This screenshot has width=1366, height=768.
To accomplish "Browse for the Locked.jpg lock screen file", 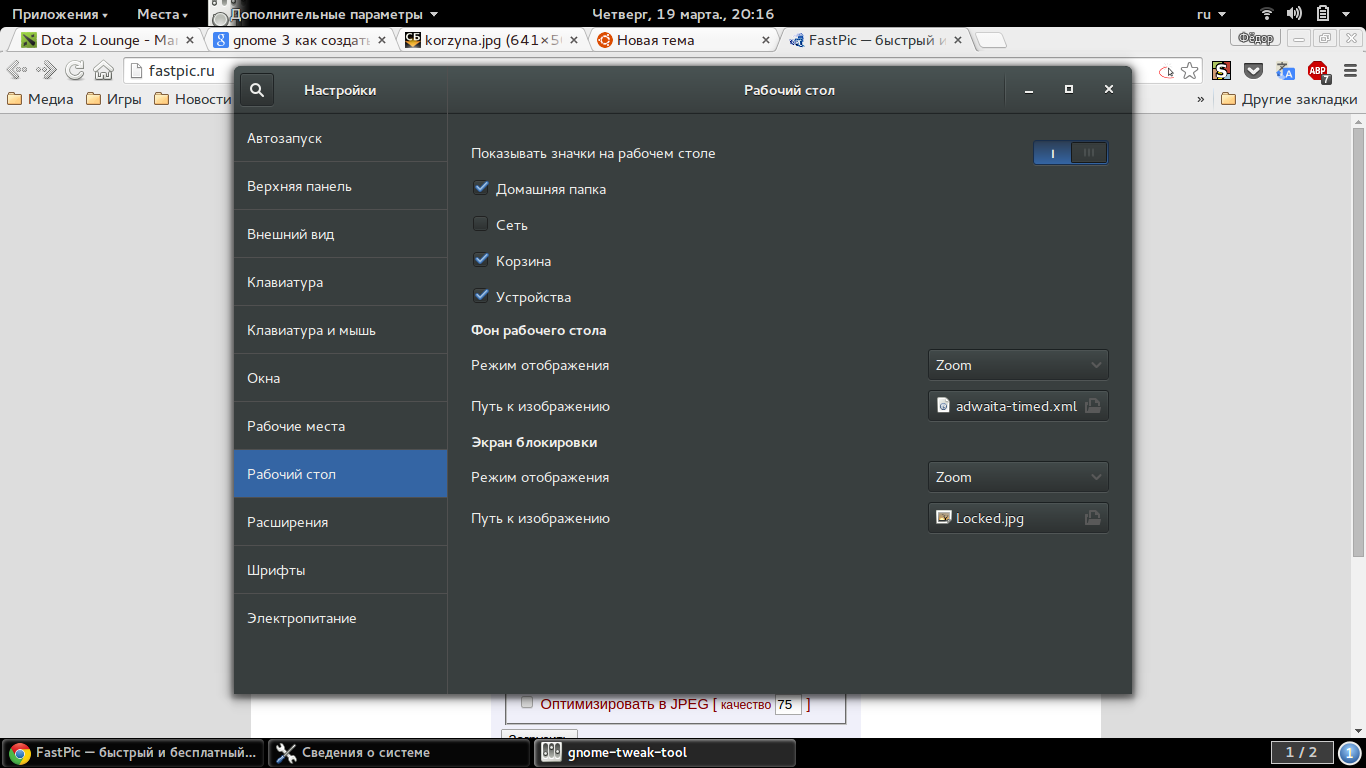I will 1018,518.
